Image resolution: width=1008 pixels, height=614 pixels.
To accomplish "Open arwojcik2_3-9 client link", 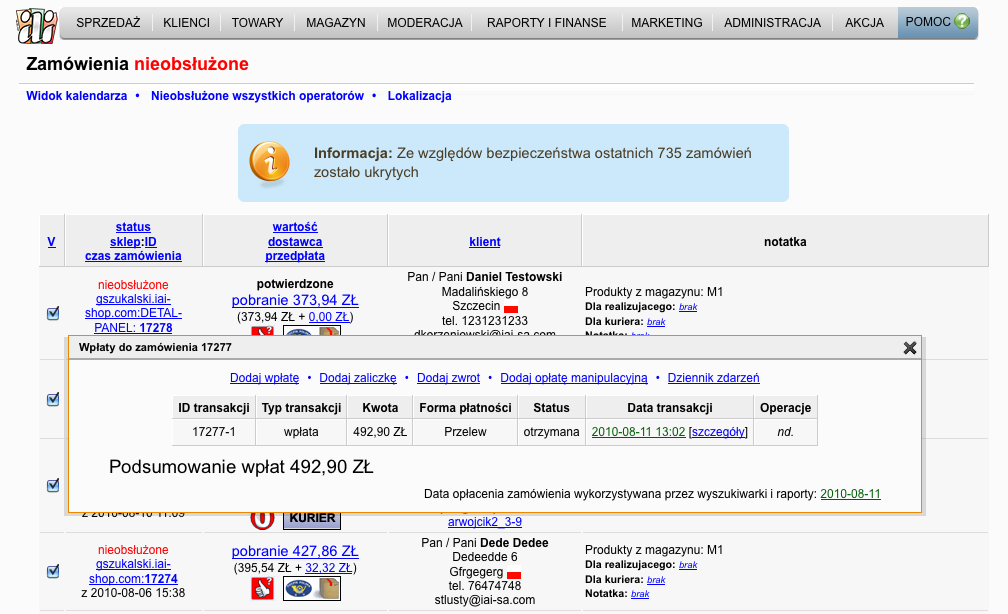I will [485, 522].
